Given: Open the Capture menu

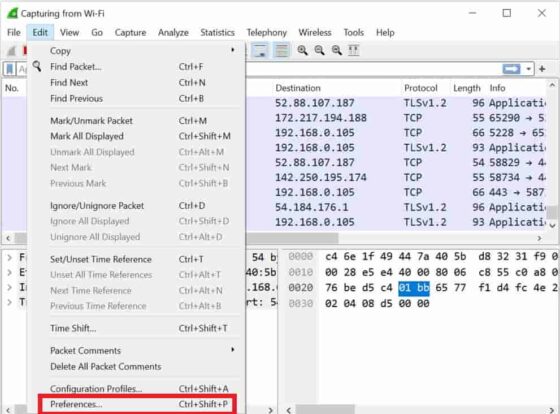Looking at the screenshot, I should (x=130, y=33).
